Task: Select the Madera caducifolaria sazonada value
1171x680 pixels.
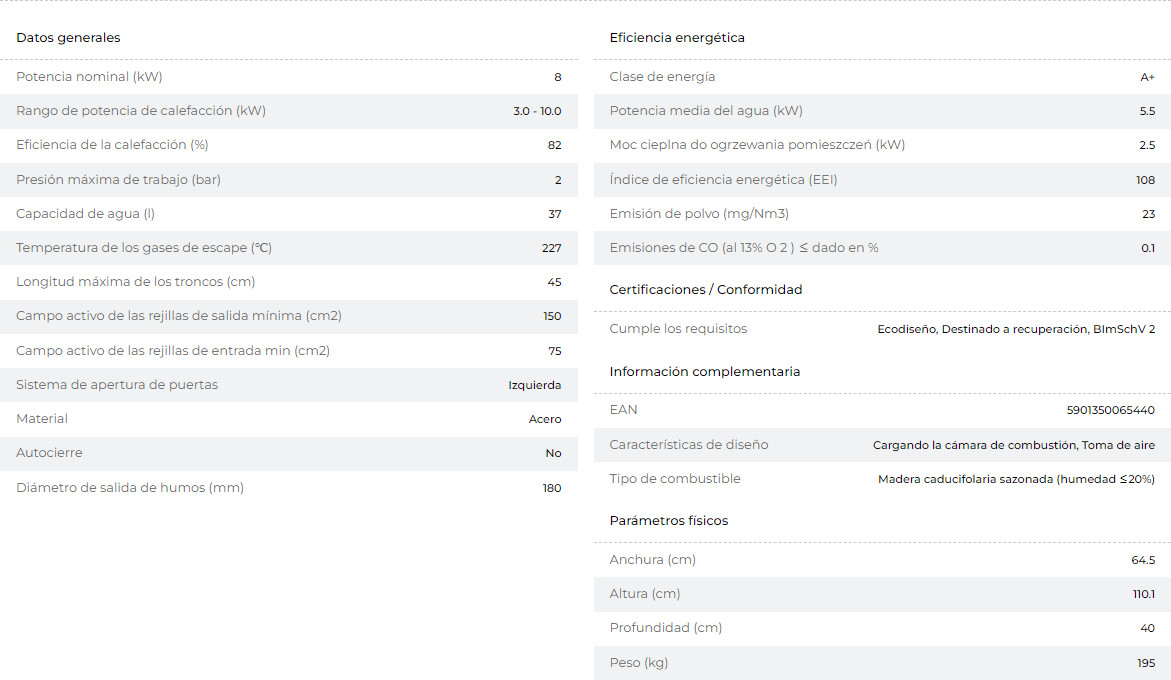Action: point(1016,480)
